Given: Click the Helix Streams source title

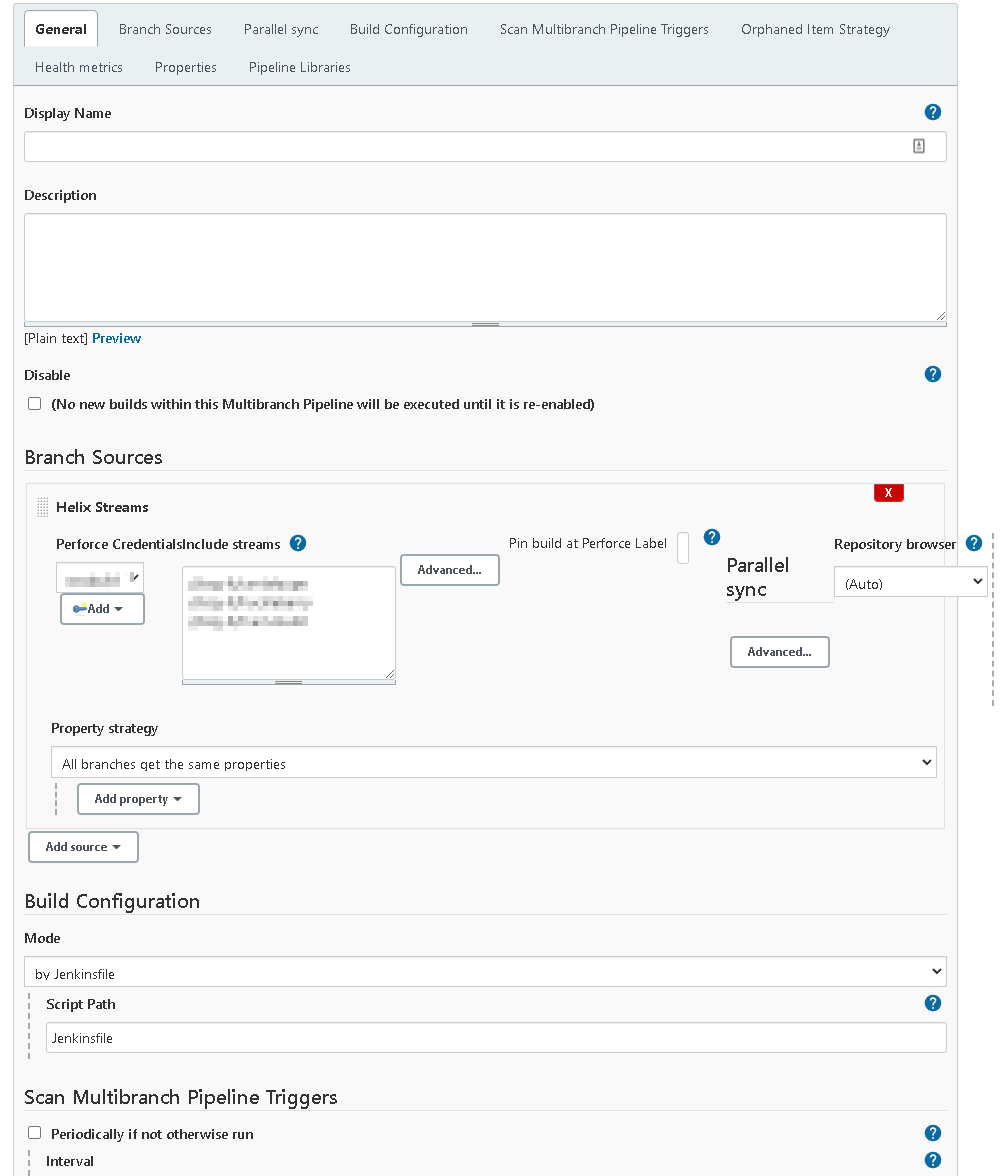Looking at the screenshot, I should point(102,507).
